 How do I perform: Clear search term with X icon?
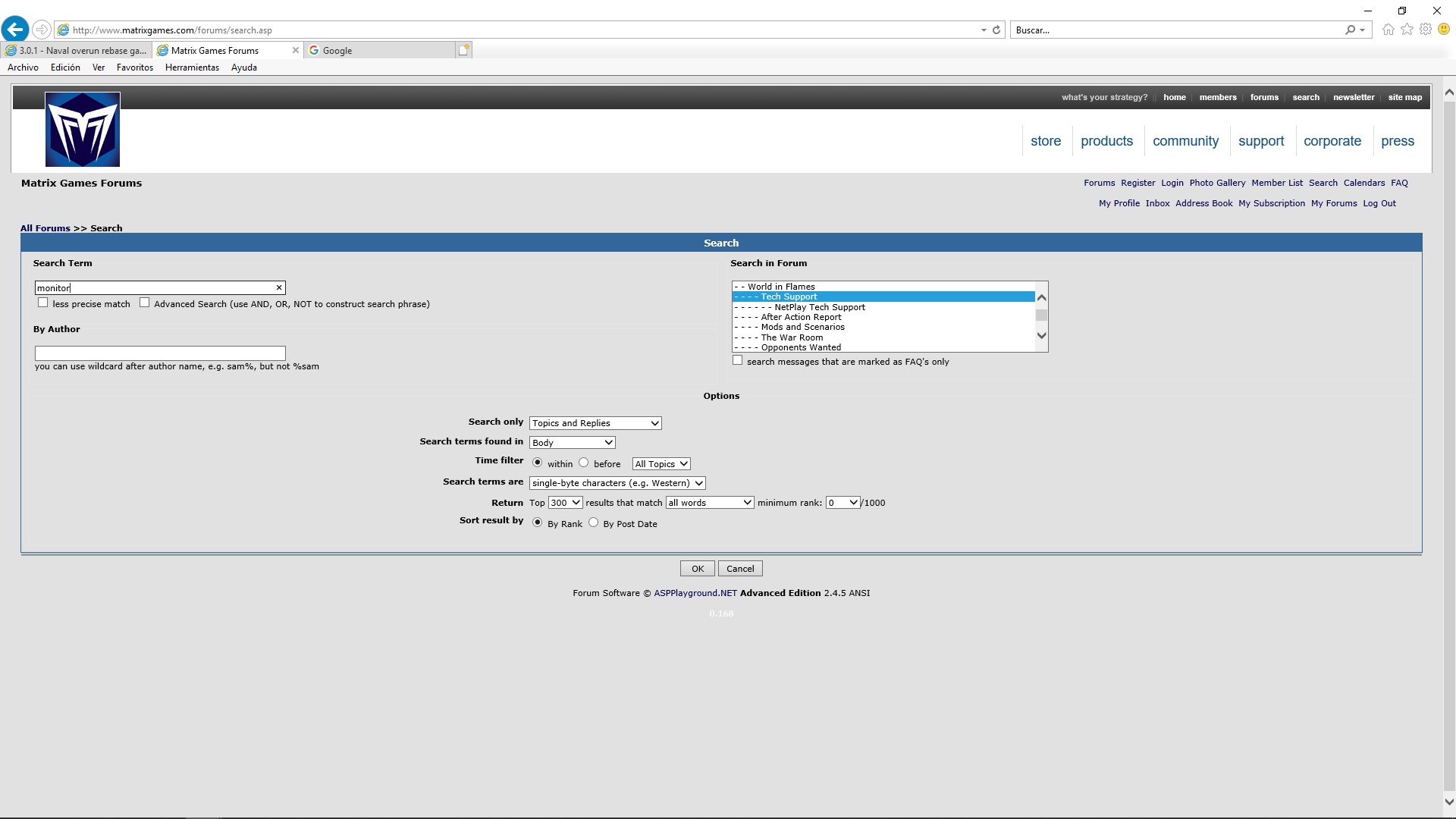coord(279,288)
